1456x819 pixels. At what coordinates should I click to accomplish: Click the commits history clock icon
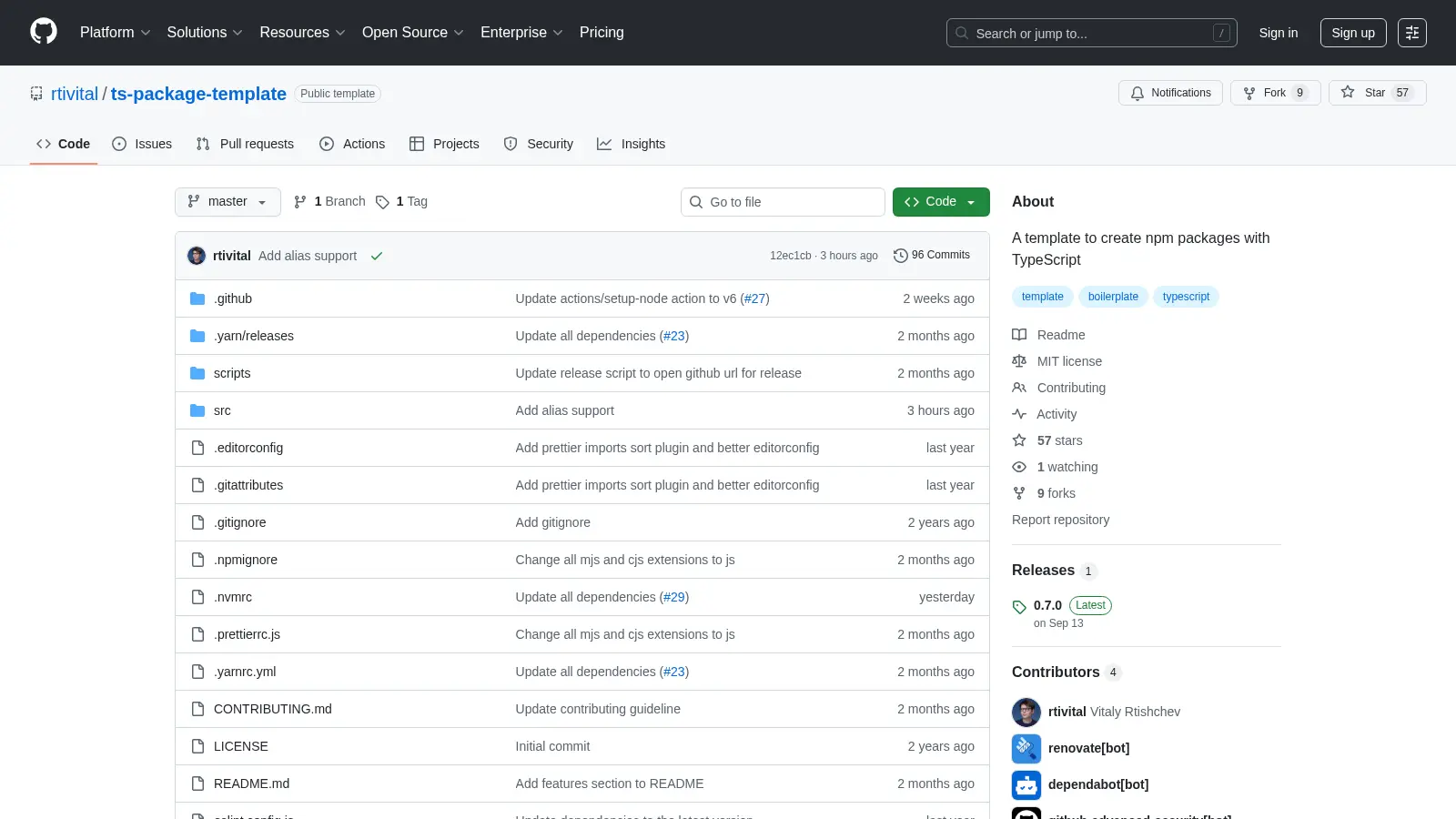901,256
